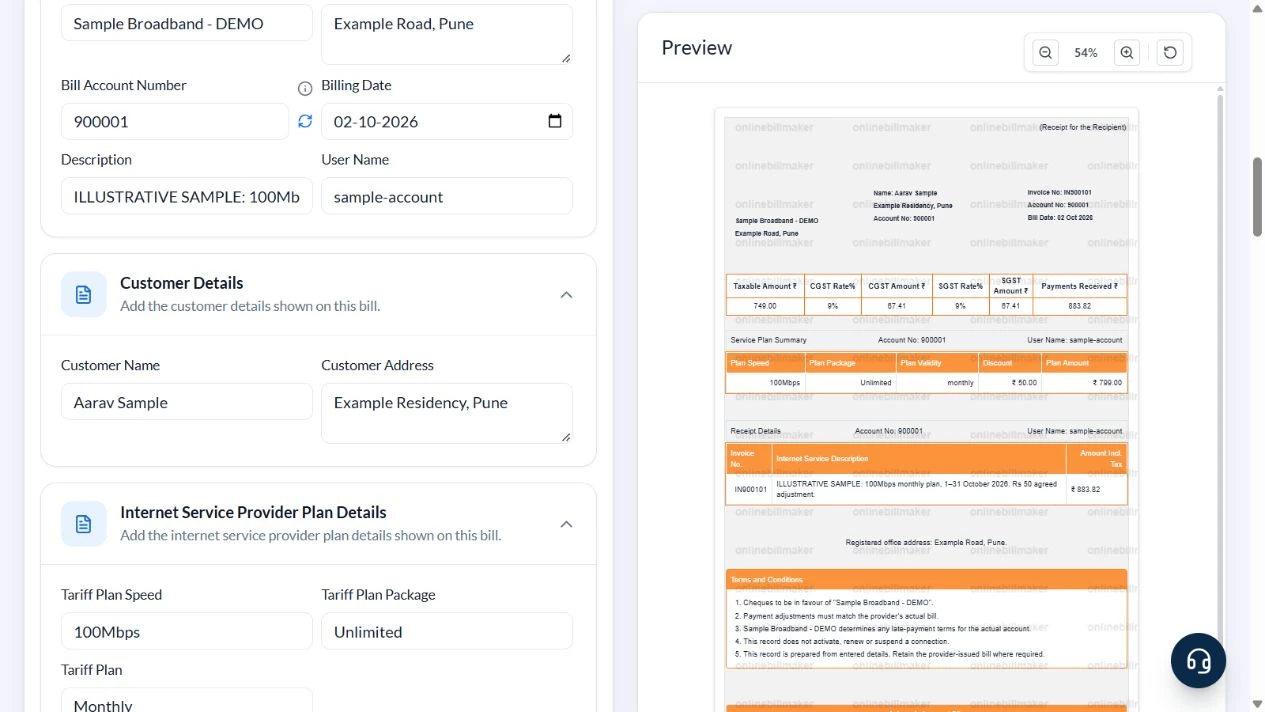Screen dimensions: 1265x712
Task: Edit the Description field
Action: [x=187, y=196]
